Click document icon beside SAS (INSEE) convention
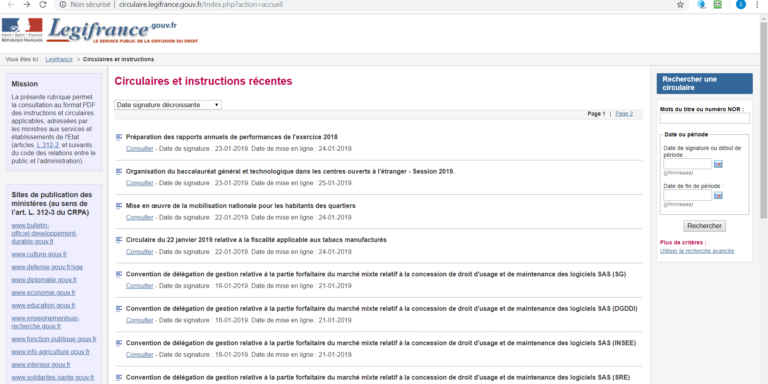768x384 pixels. [x=119, y=343]
